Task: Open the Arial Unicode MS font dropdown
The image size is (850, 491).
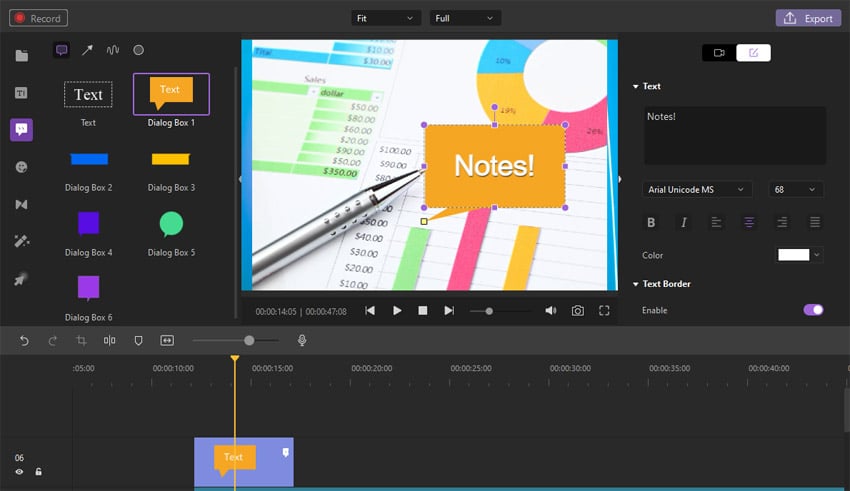Action: (x=697, y=189)
